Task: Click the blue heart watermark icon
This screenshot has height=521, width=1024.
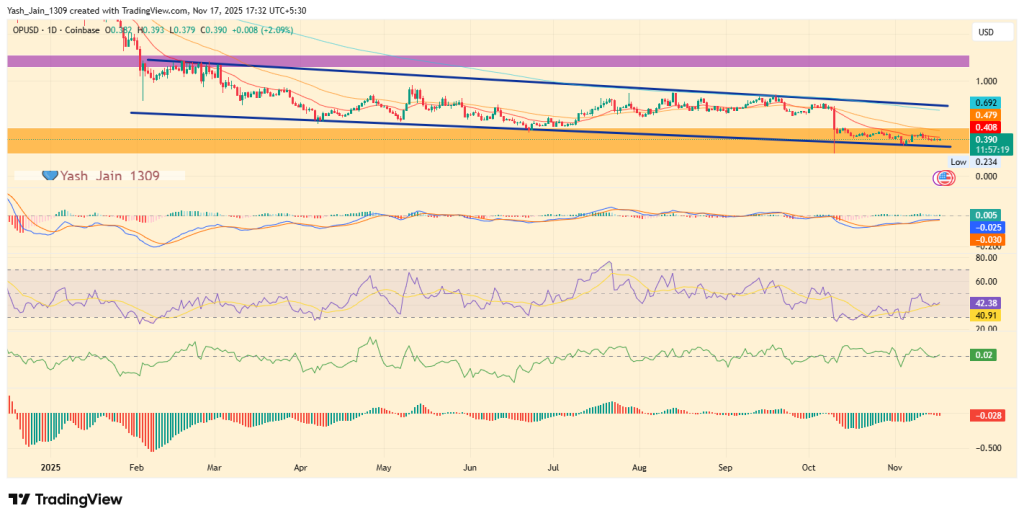Action: click(x=49, y=175)
